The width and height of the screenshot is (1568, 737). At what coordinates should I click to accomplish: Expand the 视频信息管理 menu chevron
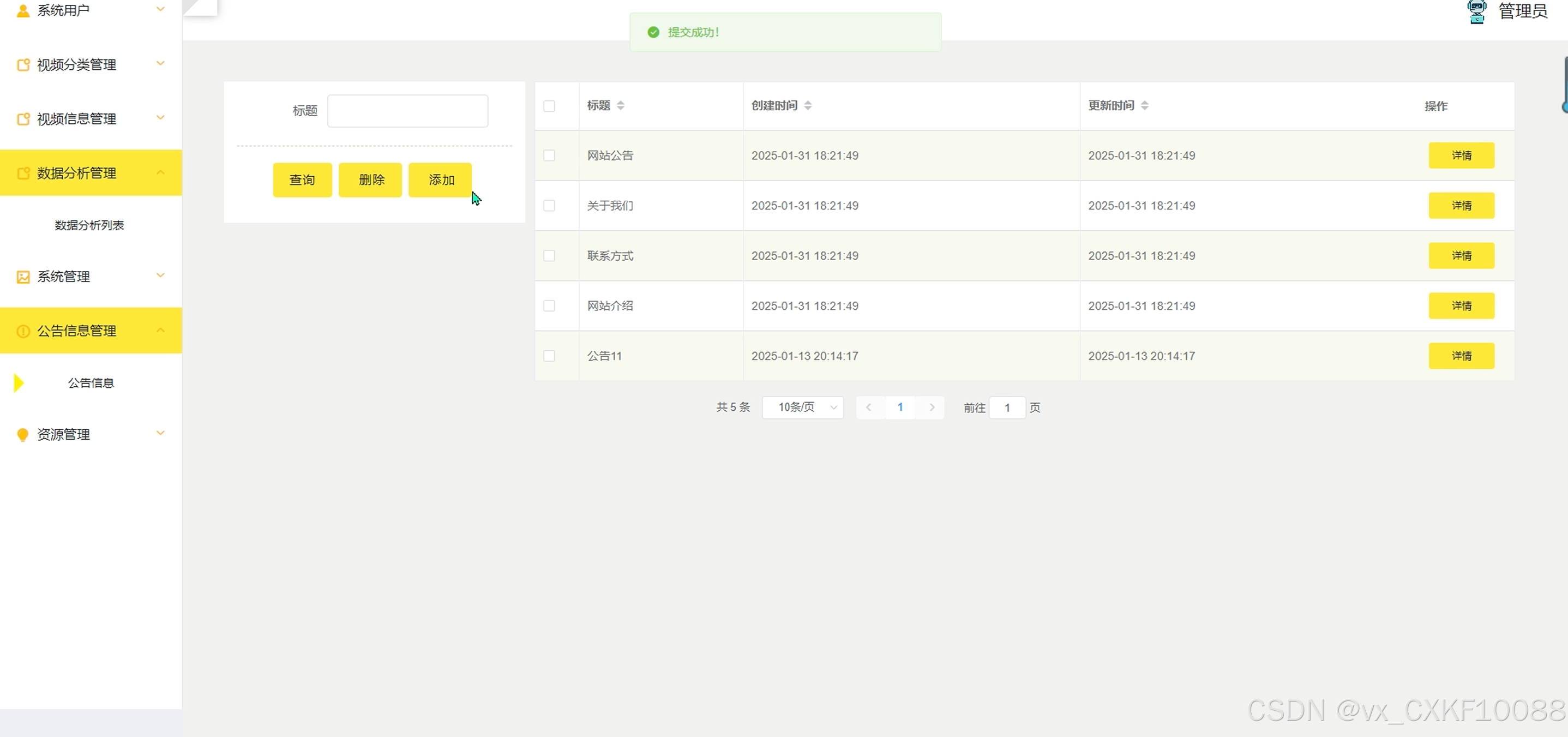(x=161, y=117)
